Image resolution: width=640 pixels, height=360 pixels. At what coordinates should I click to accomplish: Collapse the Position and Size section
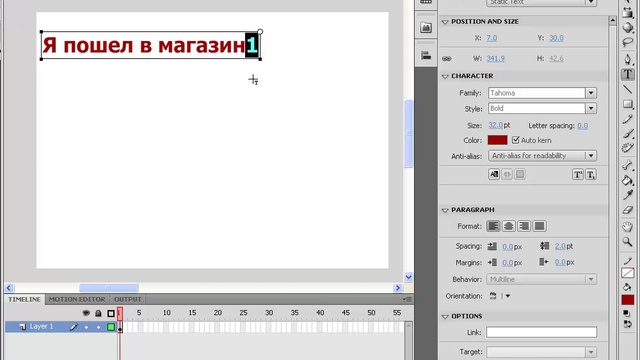tap(445, 22)
